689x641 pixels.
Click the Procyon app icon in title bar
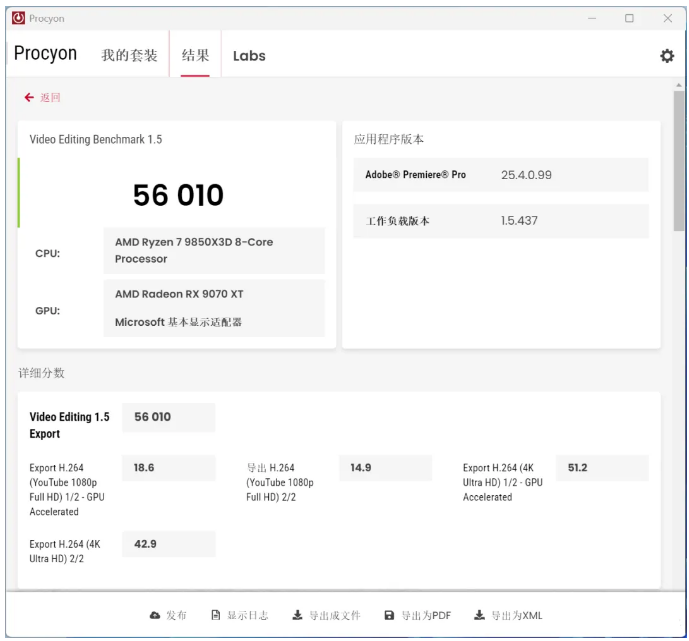(18, 18)
